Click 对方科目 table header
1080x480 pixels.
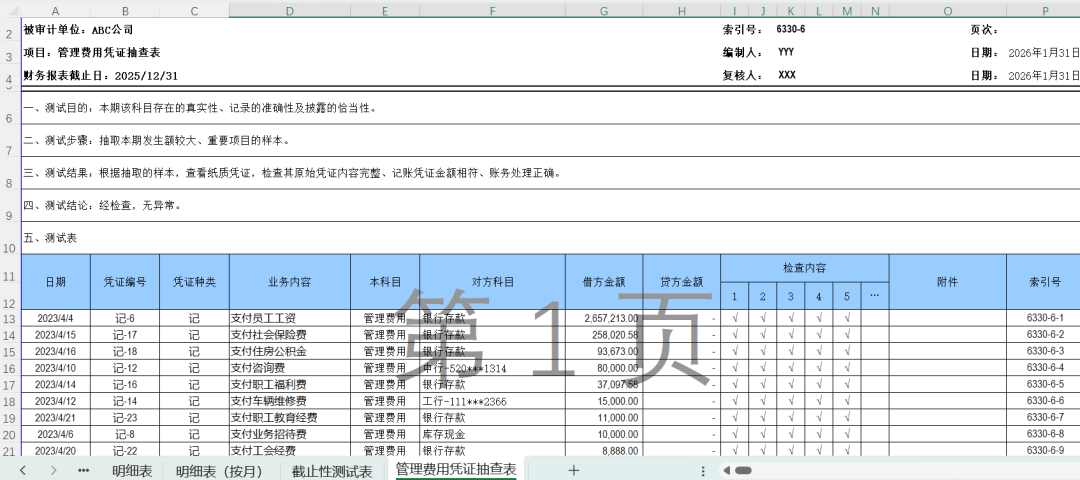click(492, 282)
